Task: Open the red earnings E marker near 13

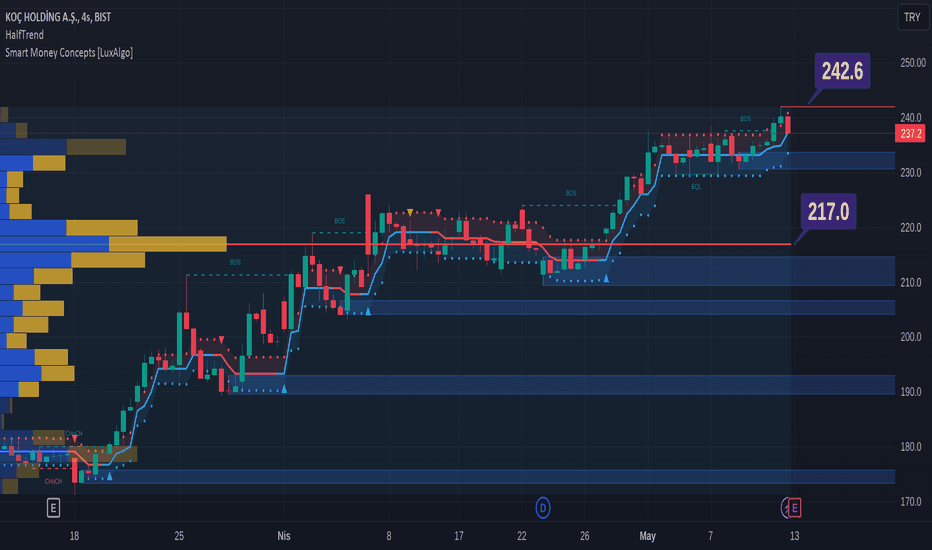Action: 795,508
